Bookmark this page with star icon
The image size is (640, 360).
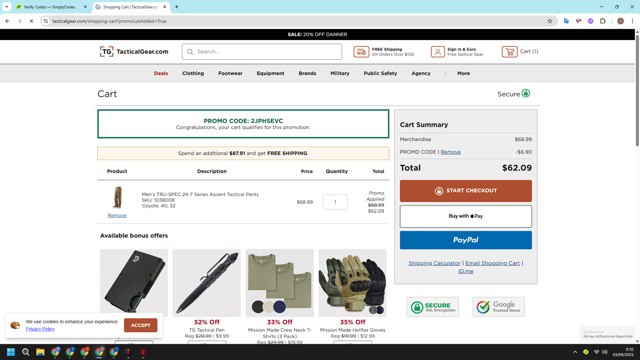coord(550,21)
